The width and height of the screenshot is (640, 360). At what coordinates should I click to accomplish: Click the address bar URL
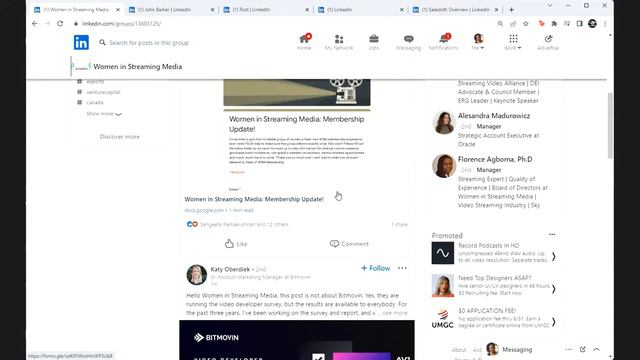click(x=122, y=24)
